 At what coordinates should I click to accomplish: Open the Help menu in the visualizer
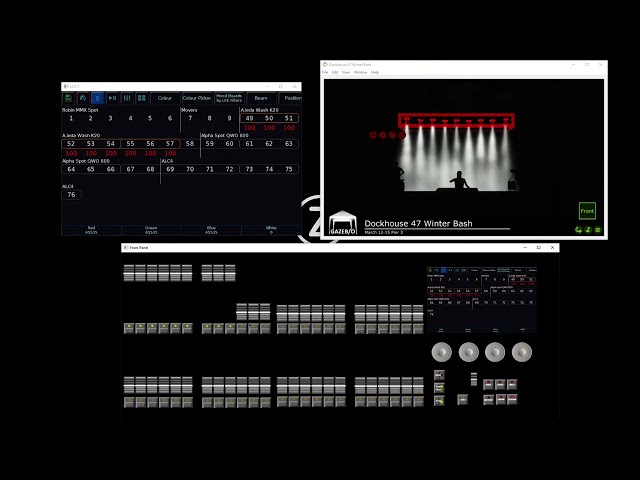(375, 72)
